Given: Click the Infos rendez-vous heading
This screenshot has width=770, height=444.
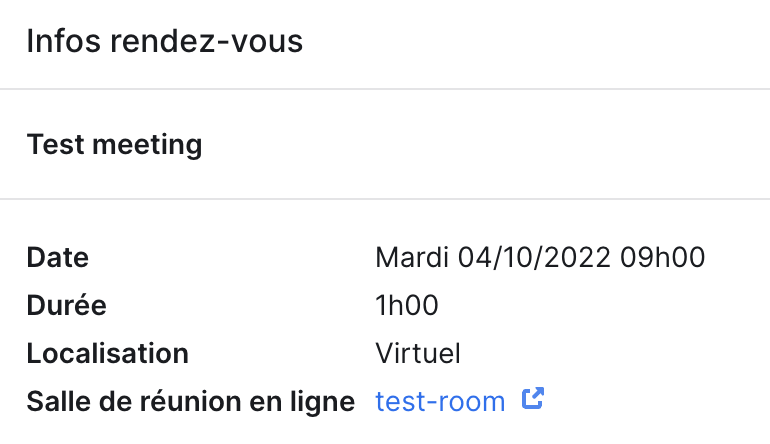Looking at the screenshot, I should pos(165,41).
